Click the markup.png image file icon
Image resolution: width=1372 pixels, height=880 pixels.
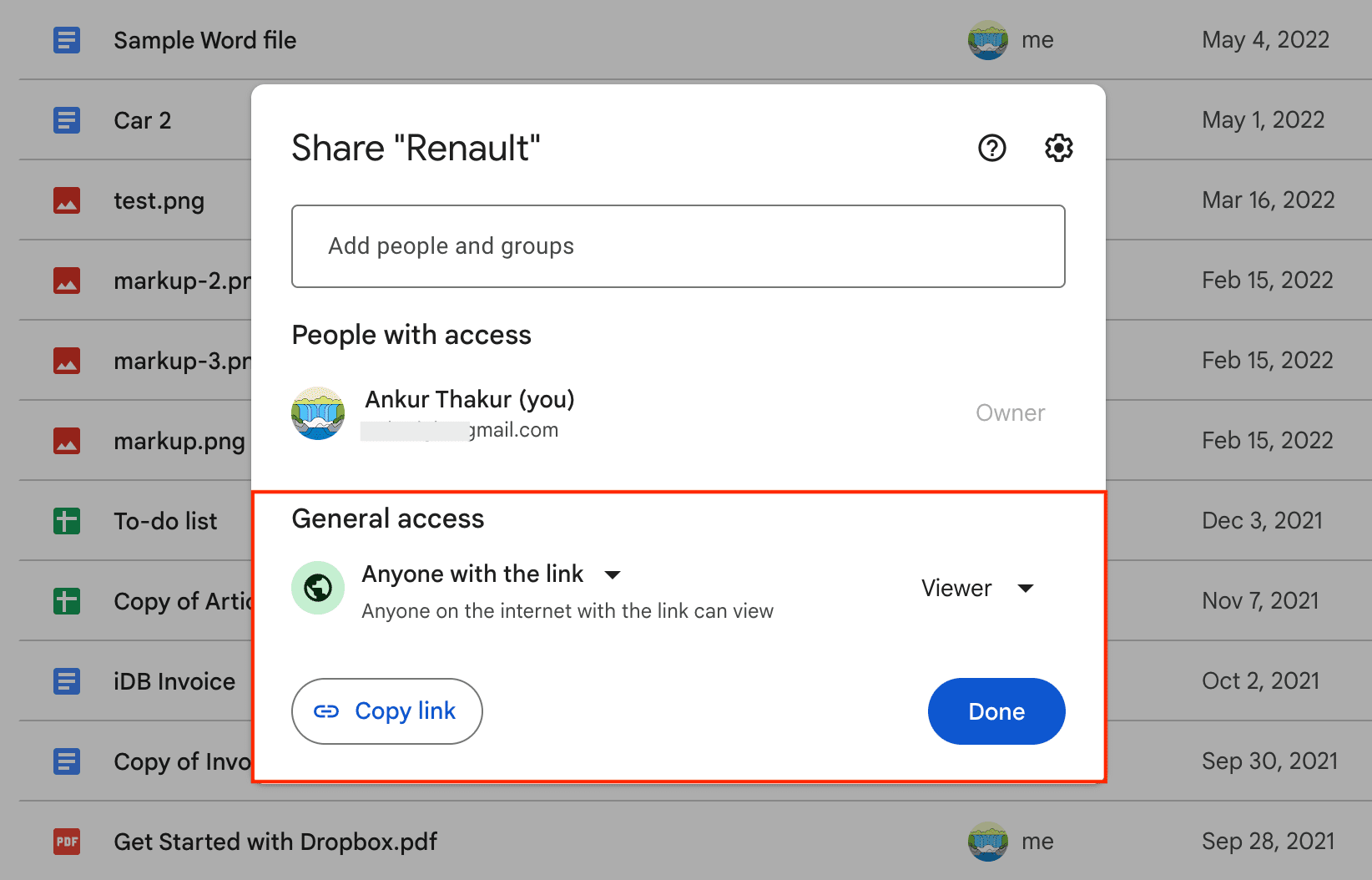[67, 441]
